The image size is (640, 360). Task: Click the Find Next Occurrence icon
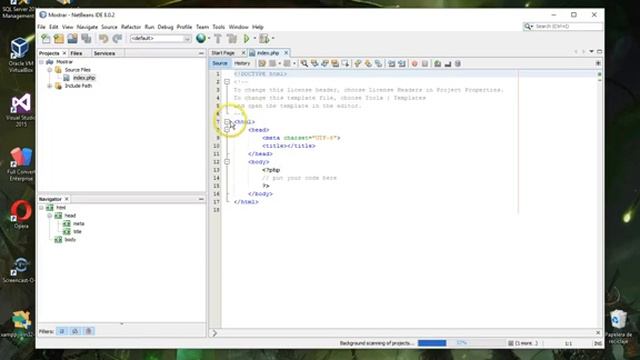coord(324,64)
